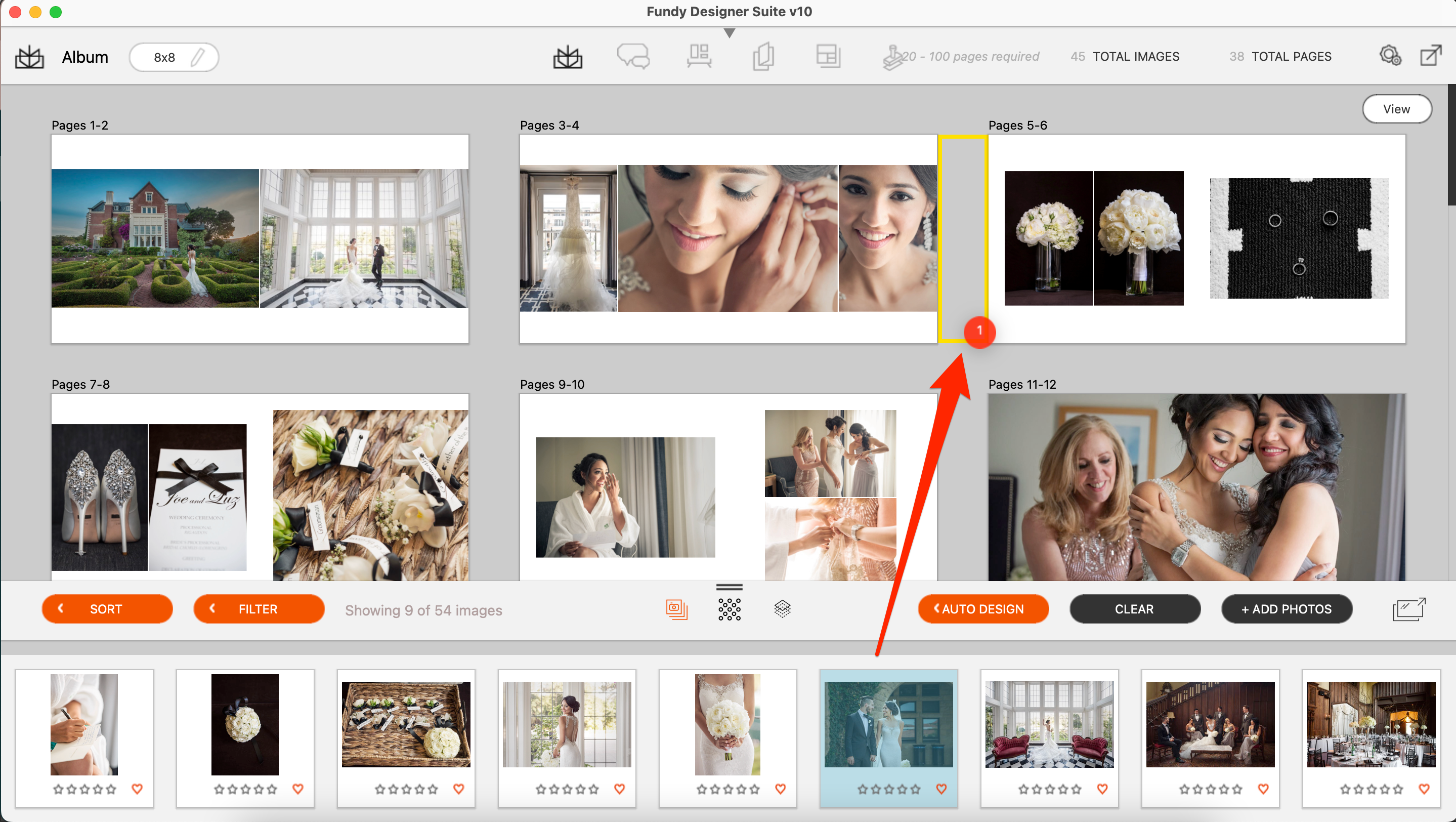The height and width of the screenshot is (822, 1456).
Task: Rate the dark bouquet image one star
Action: [219, 789]
